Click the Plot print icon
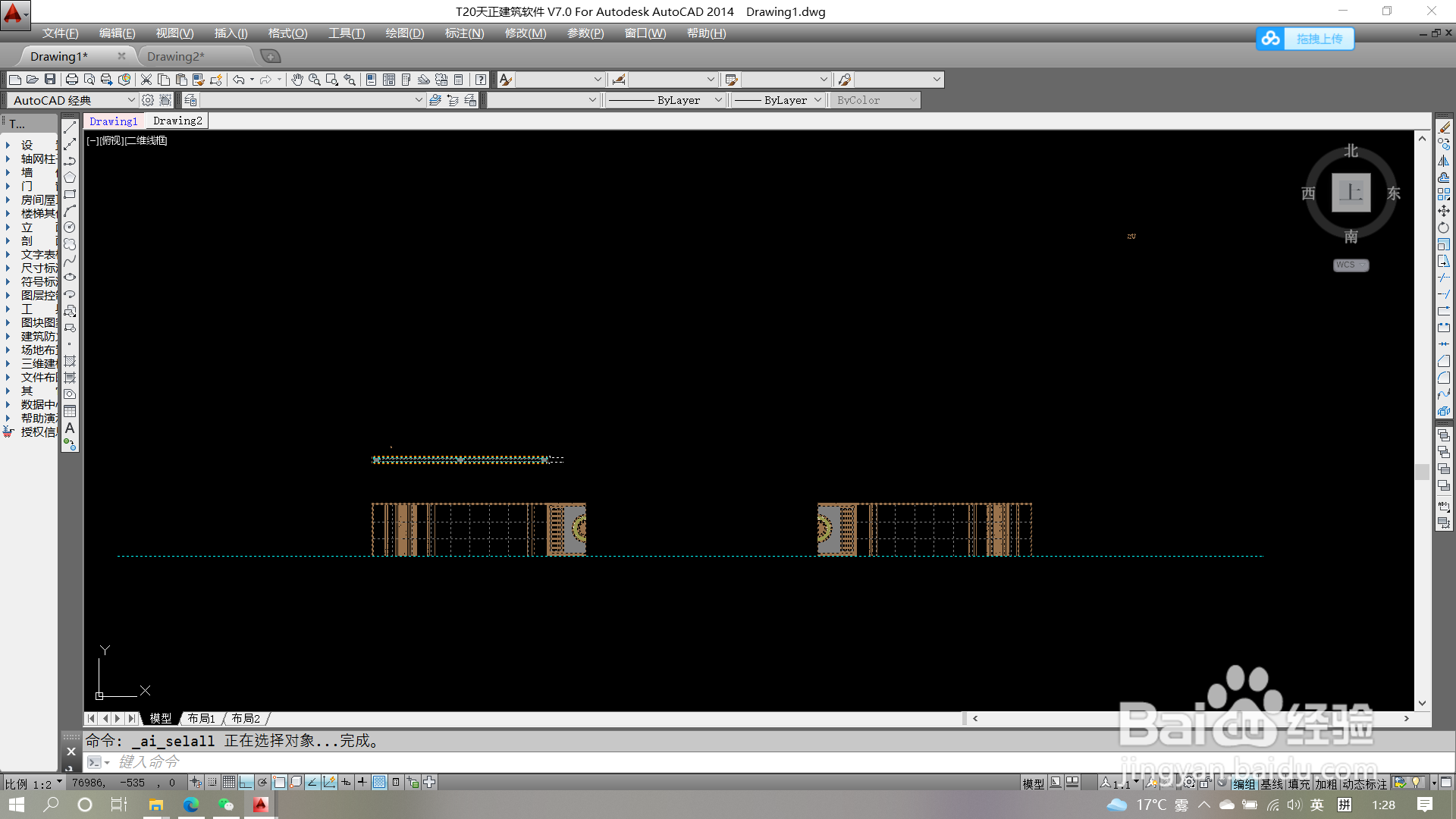The height and width of the screenshot is (819, 1456). click(x=72, y=80)
